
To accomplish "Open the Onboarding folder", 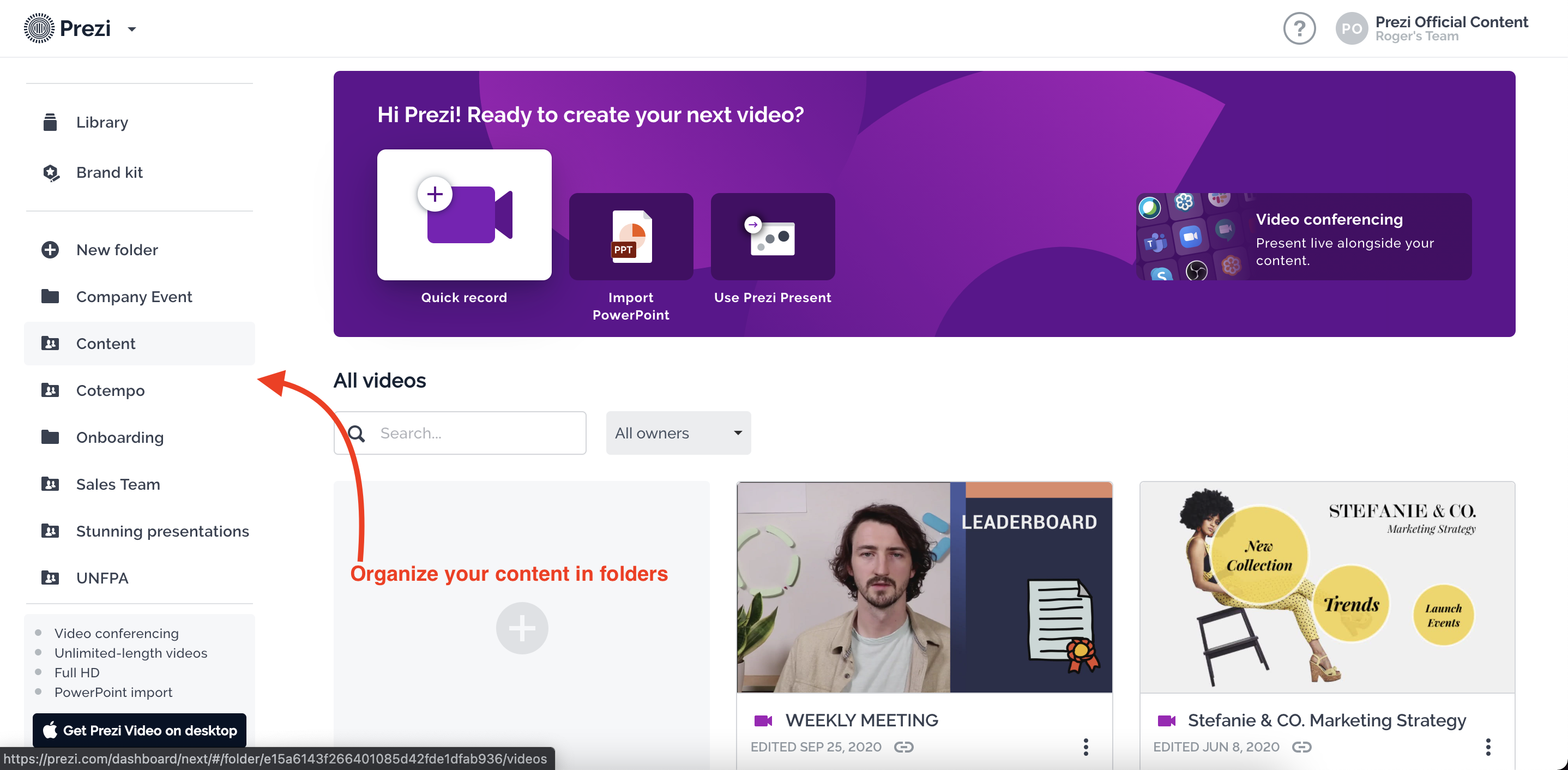I will pyautogui.click(x=120, y=438).
